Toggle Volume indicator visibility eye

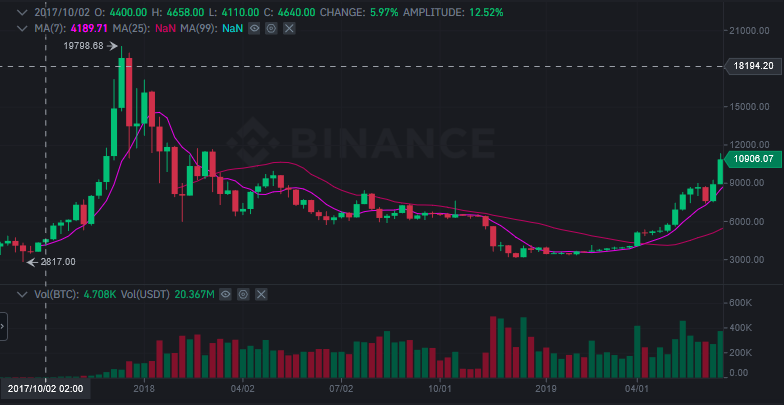[x=227, y=295]
